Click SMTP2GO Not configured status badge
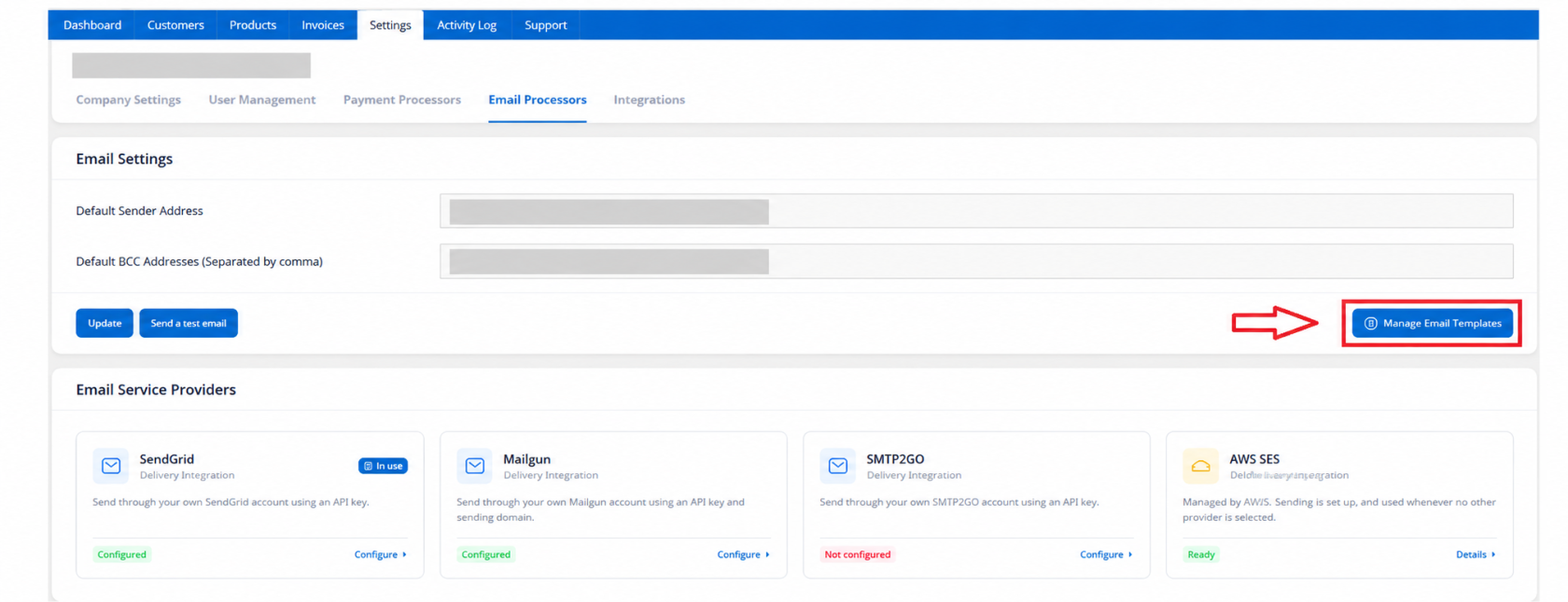1568x602 pixels. (858, 554)
